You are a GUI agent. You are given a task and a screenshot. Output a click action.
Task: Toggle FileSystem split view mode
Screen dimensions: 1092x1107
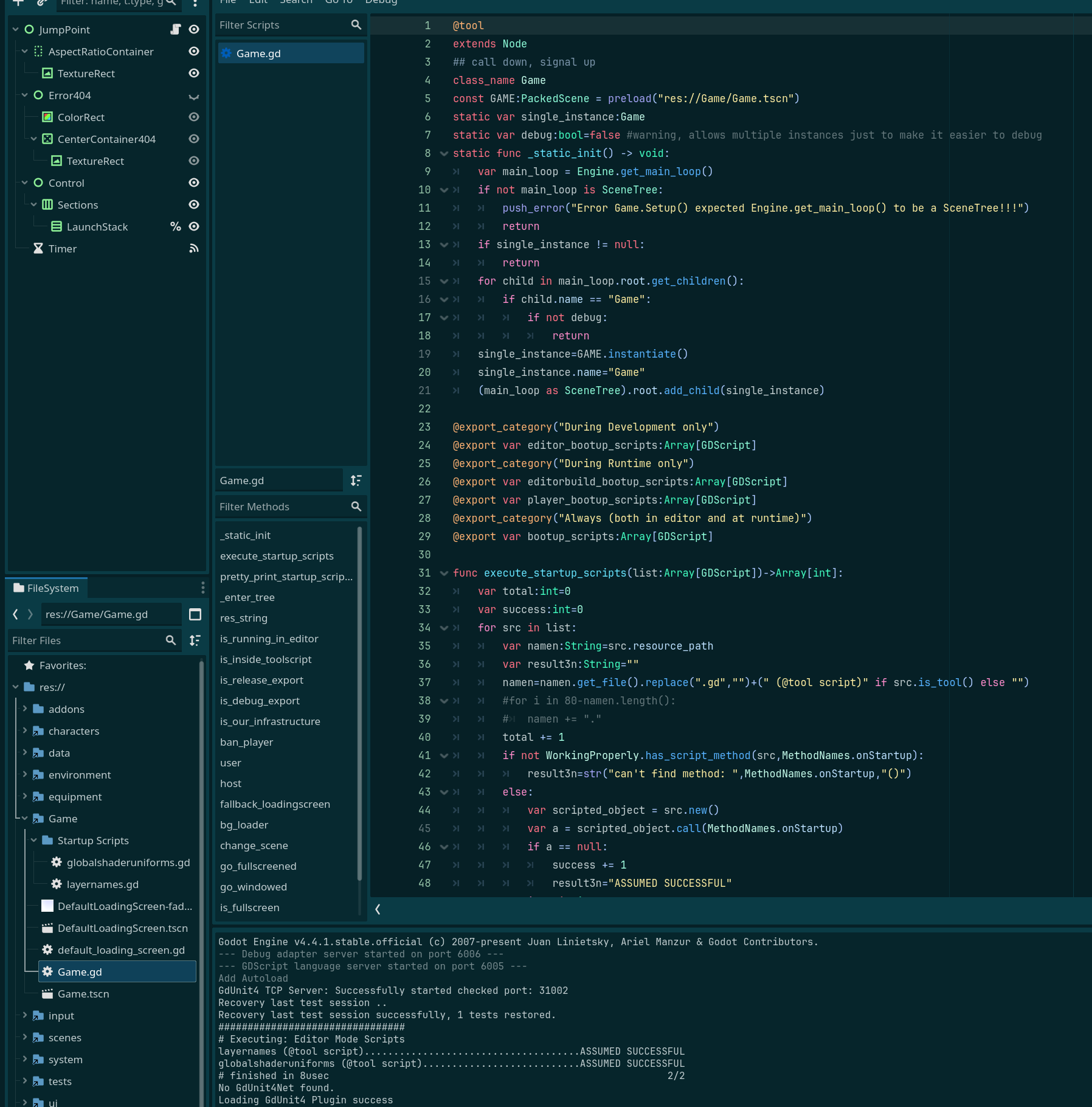pos(195,614)
